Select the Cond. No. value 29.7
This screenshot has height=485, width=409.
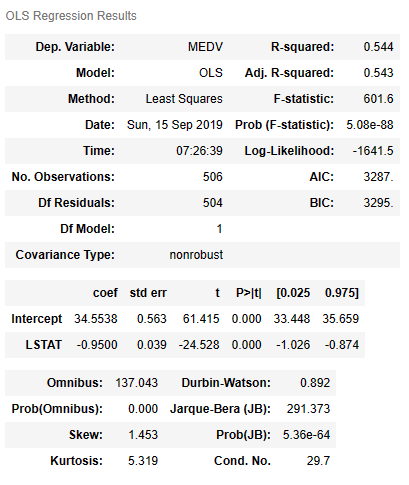click(318, 461)
